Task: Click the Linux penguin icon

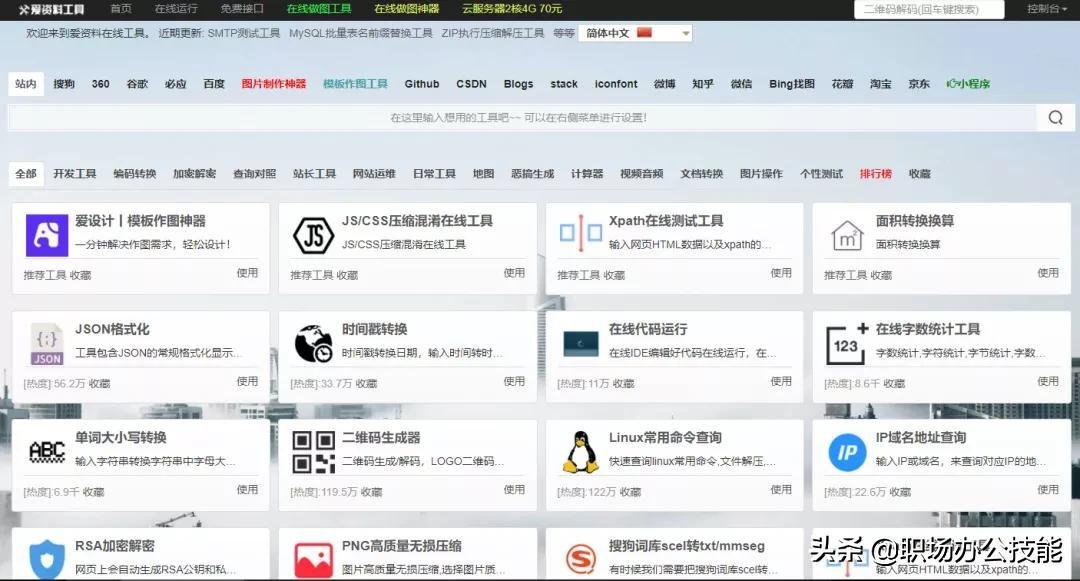Action: coord(581,452)
